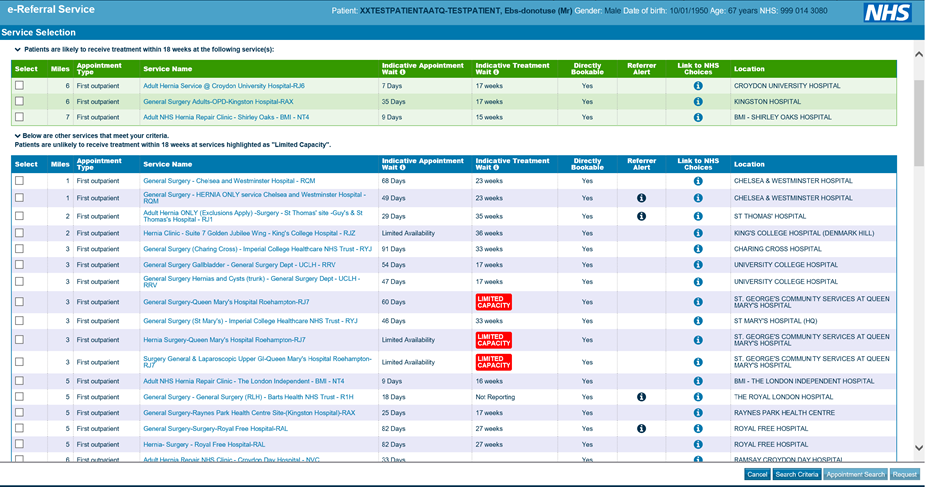This screenshot has height=487, width=926.
Task: Click the Search Criteria button
Action: [797, 474]
